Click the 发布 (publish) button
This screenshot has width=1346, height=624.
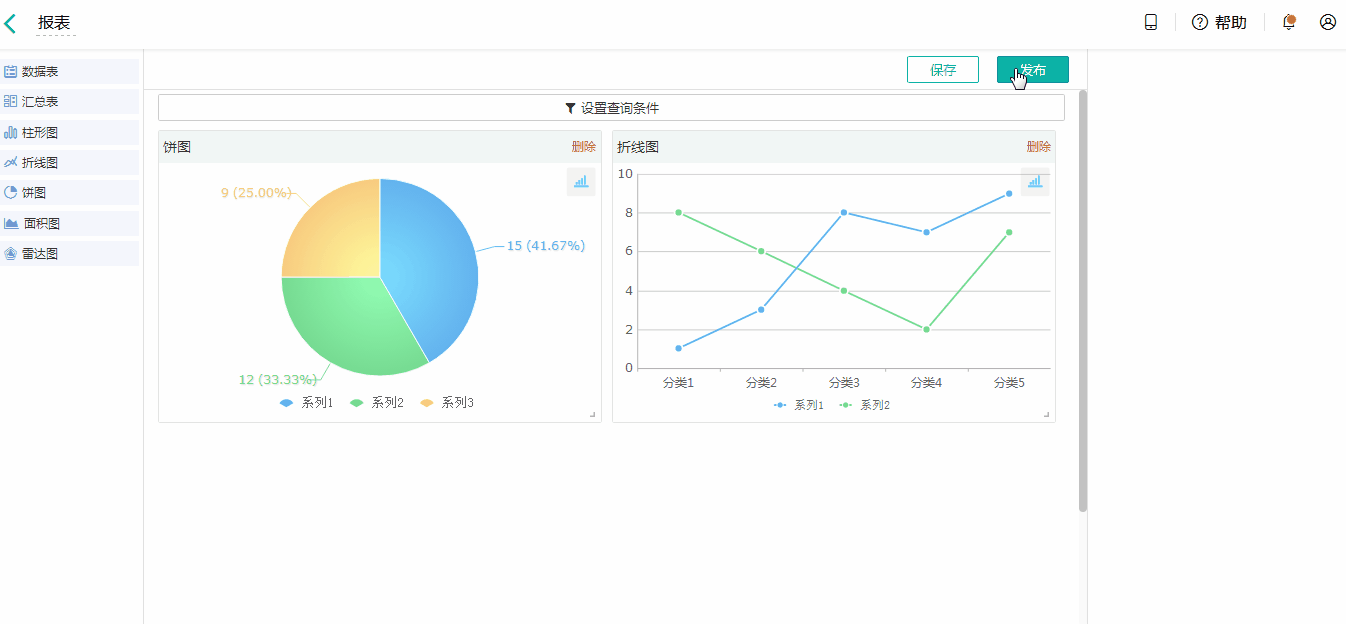[1032, 69]
